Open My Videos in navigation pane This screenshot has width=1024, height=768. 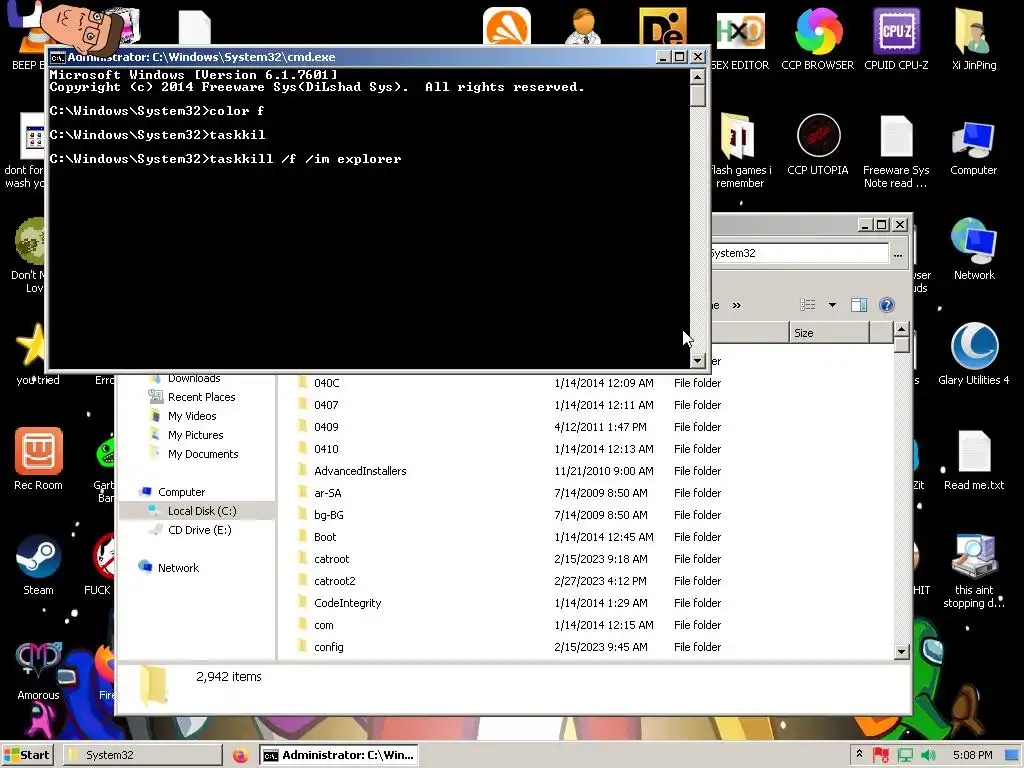click(x=191, y=416)
